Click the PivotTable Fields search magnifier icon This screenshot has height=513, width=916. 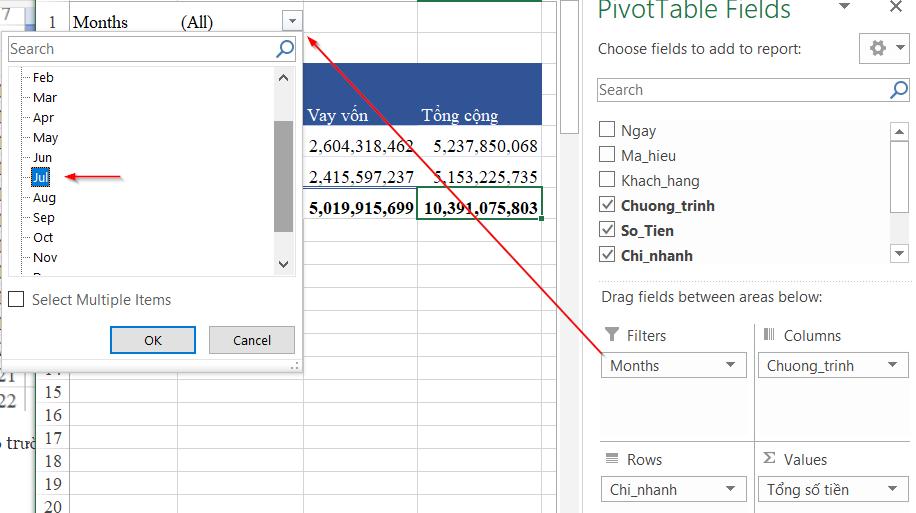(x=898, y=90)
